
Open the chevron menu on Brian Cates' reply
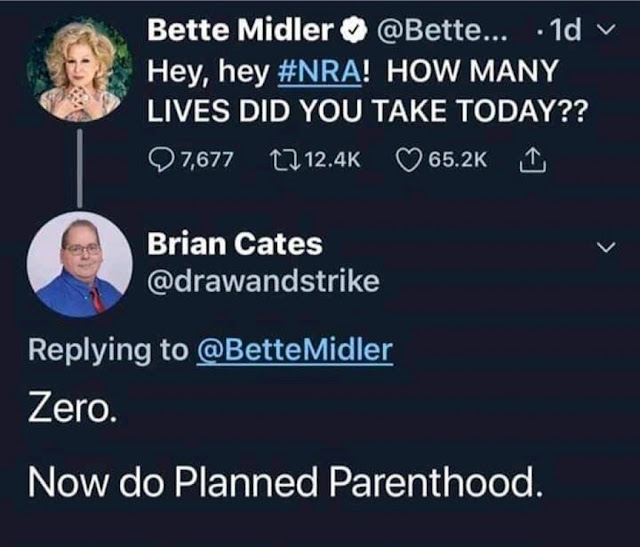pos(601,247)
